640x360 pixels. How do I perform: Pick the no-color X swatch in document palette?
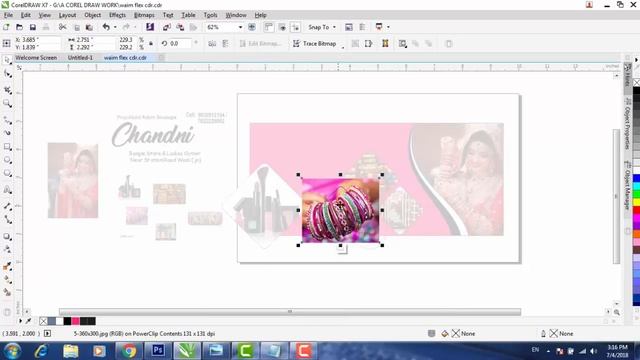pyautogui.click(x=43, y=321)
